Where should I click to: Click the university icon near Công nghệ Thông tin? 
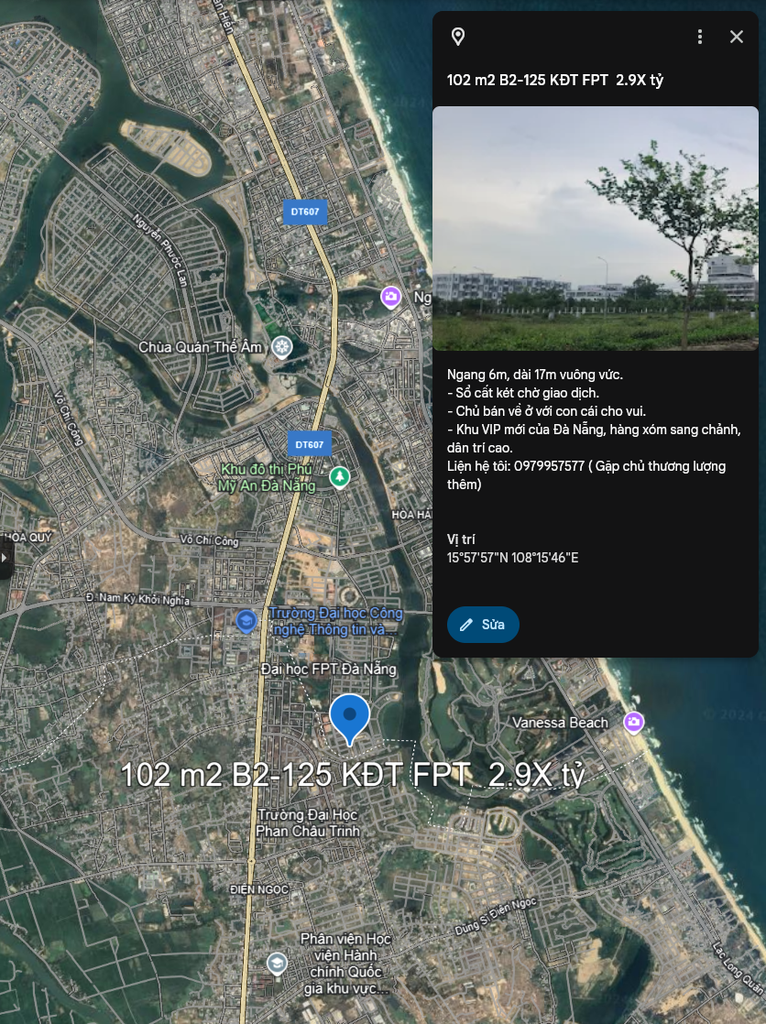click(x=246, y=620)
